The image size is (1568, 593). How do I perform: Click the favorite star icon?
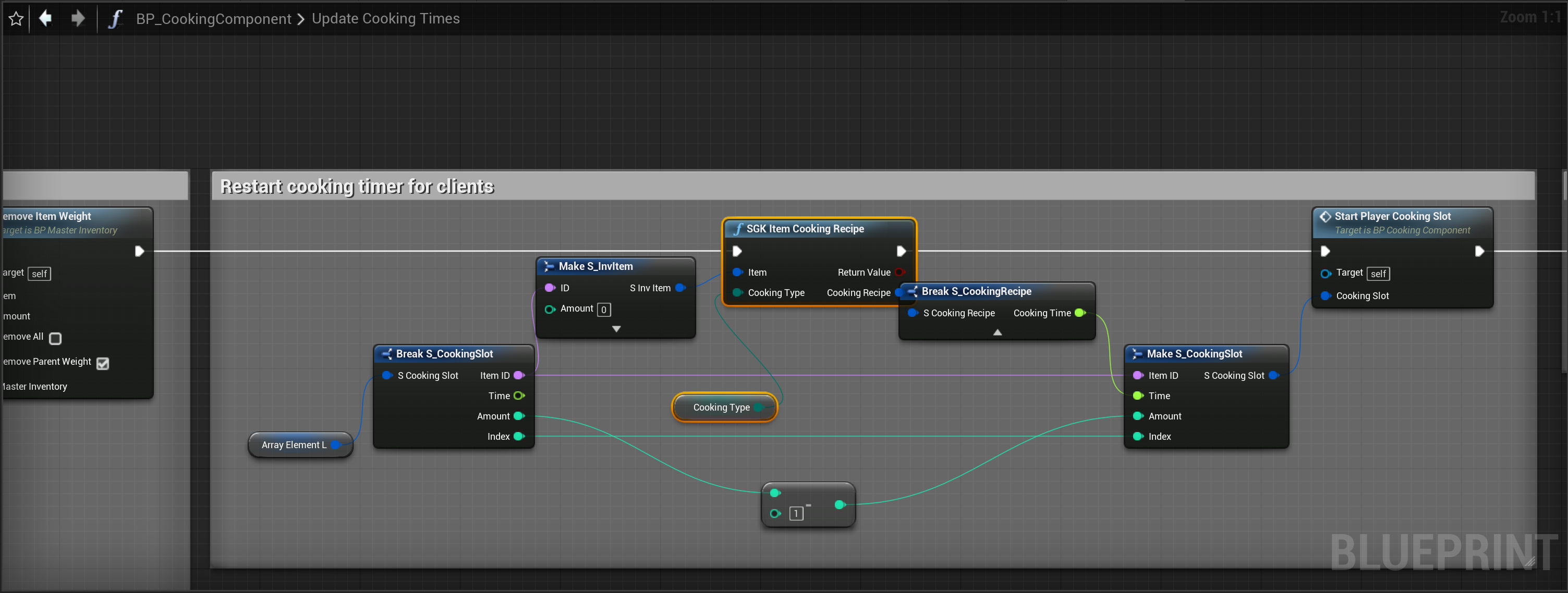coord(16,19)
